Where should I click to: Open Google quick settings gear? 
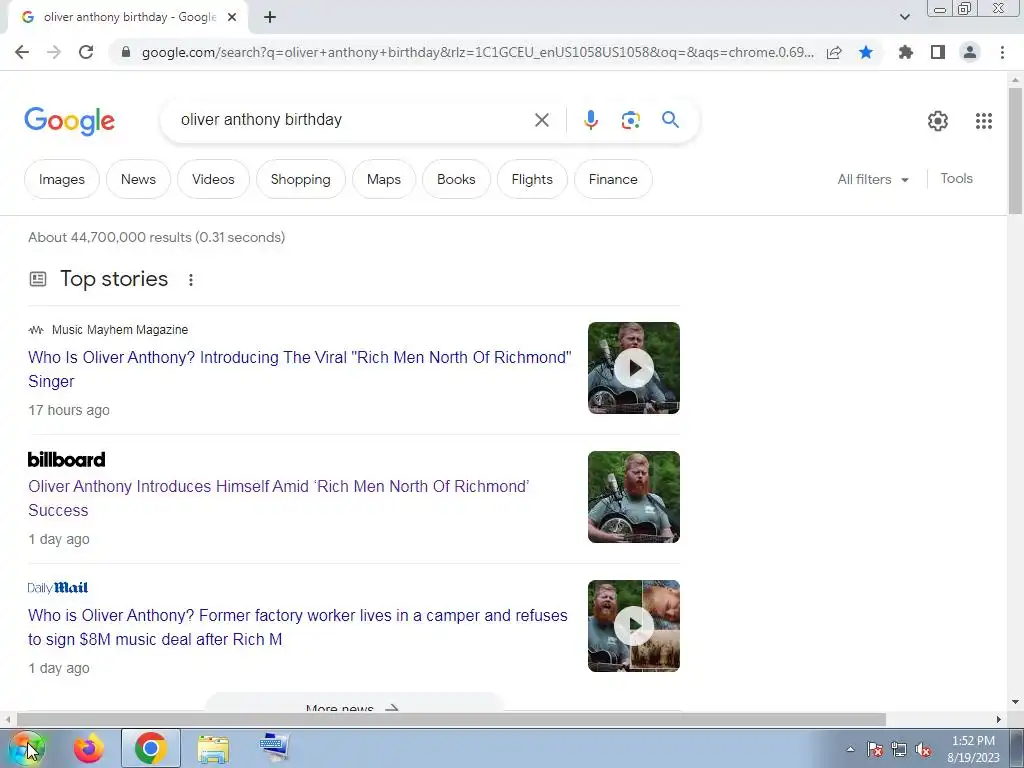(x=938, y=121)
